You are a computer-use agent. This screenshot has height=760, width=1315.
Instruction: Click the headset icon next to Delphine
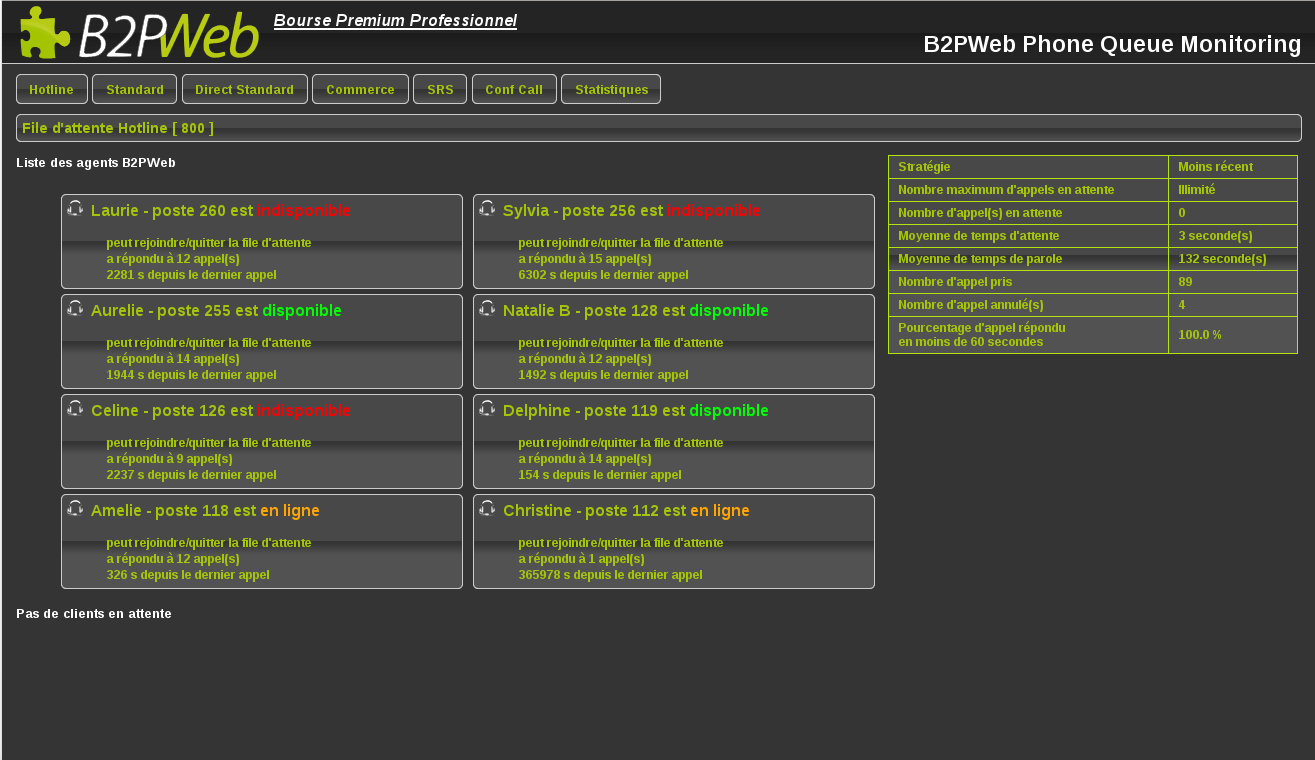point(487,409)
